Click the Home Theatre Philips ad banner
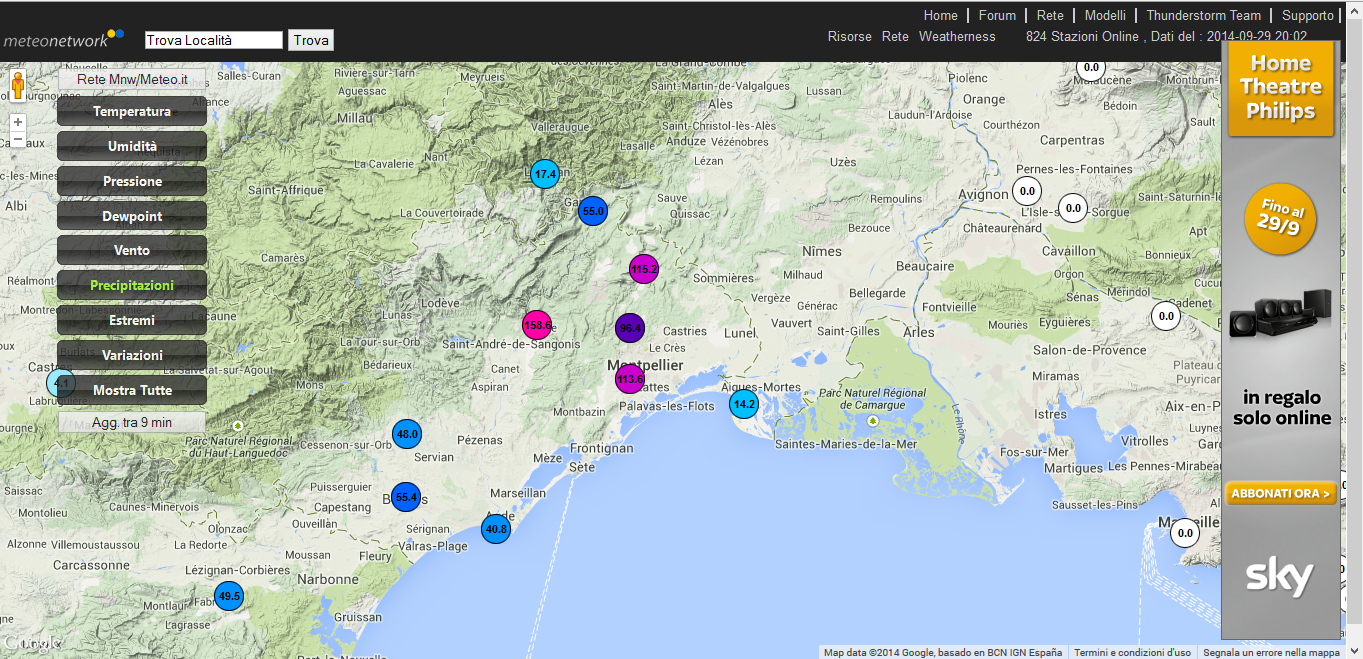 coord(1281,87)
